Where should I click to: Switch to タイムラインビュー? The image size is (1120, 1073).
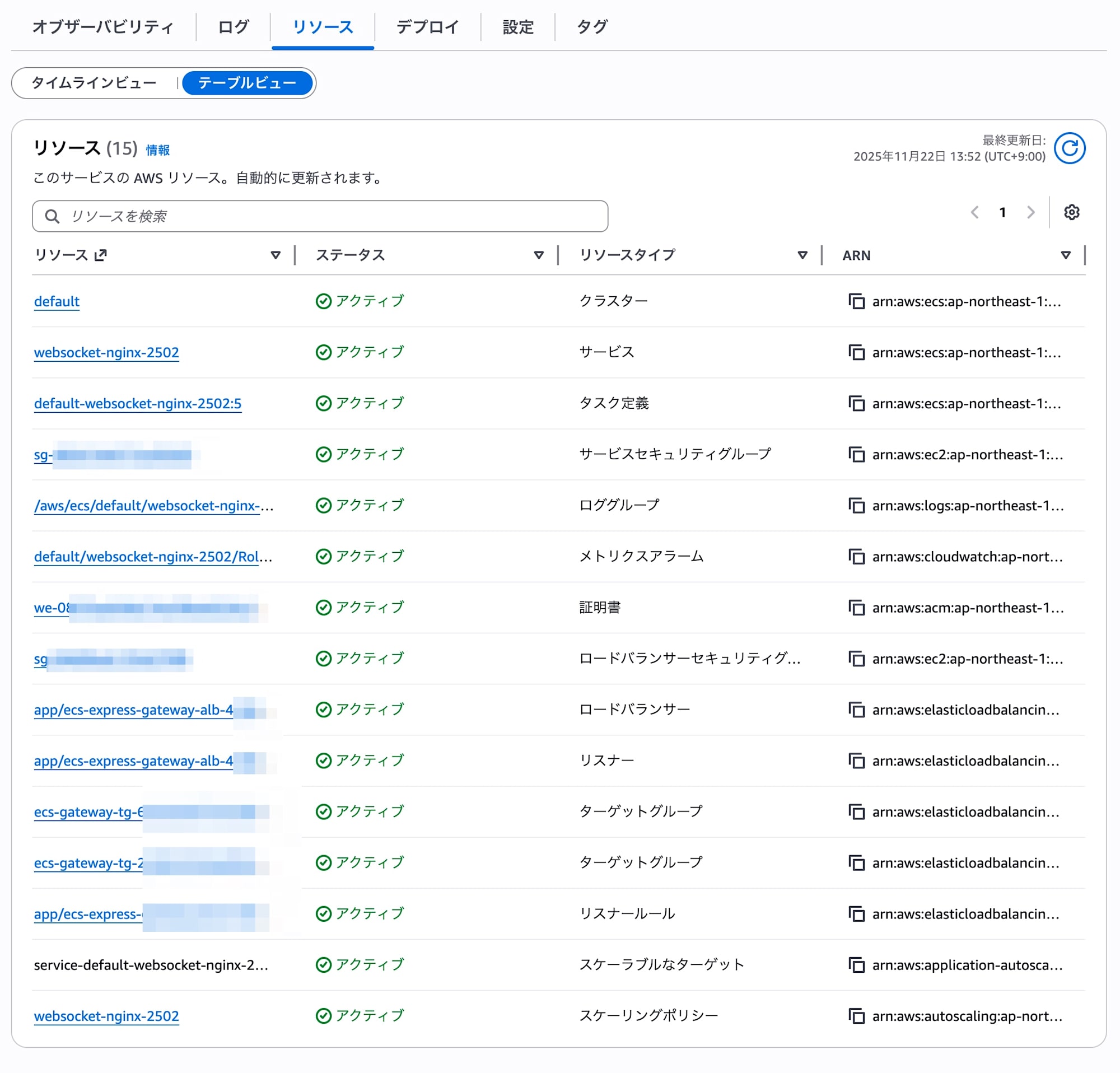pyautogui.click(x=94, y=82)
